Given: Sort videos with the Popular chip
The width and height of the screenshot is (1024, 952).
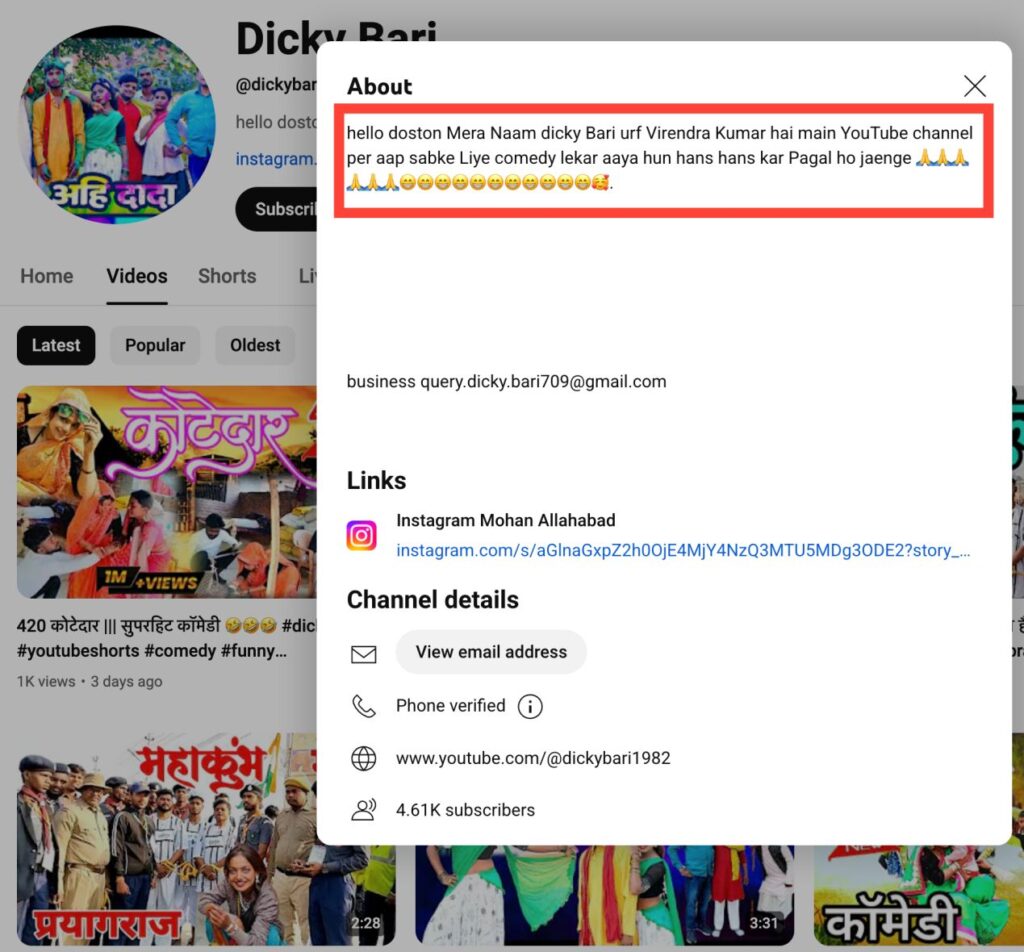Looking at the screenshot, I should point(155,345).
